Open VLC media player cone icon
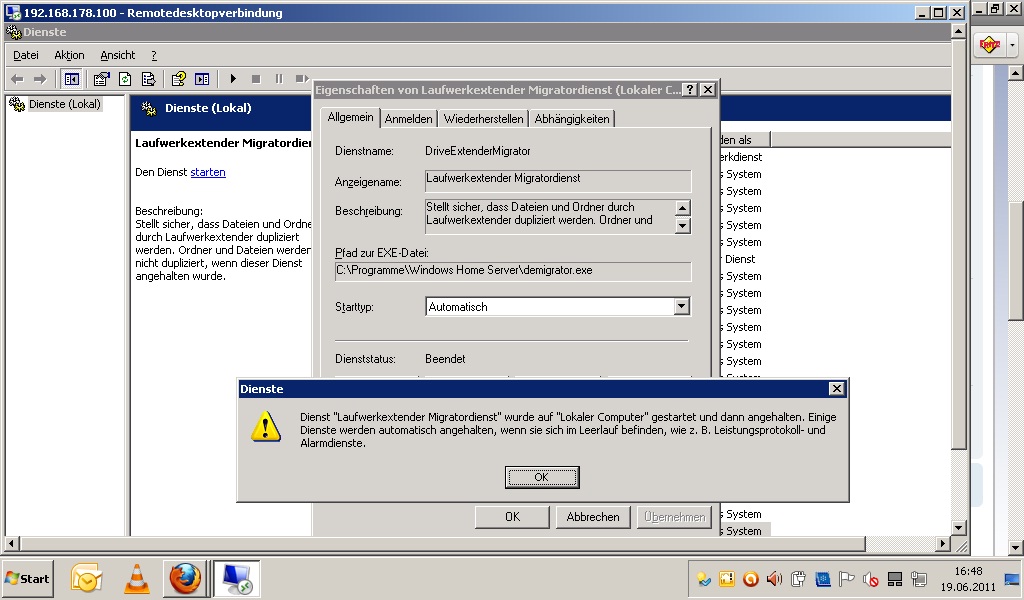 click(136, 578)
